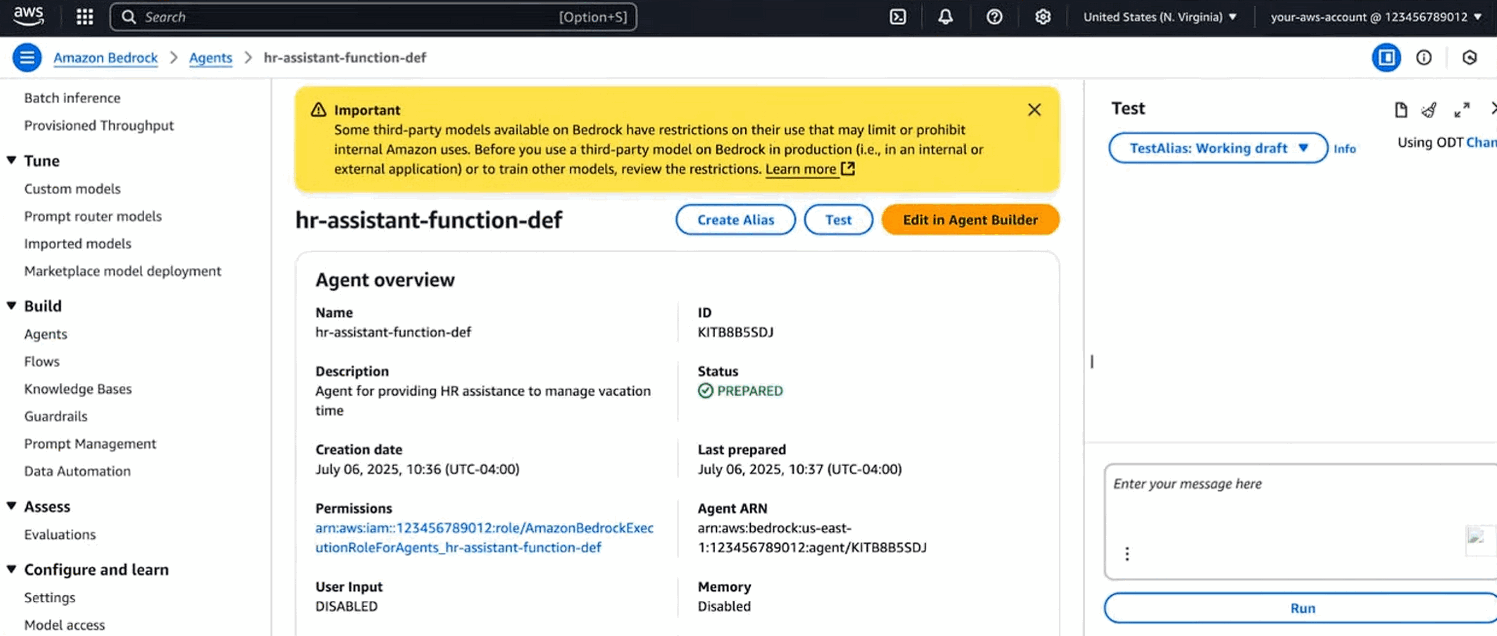Click the image icon in message box
The width and height of the screenshot is (1497, 636).
(x=1480, y=539)
